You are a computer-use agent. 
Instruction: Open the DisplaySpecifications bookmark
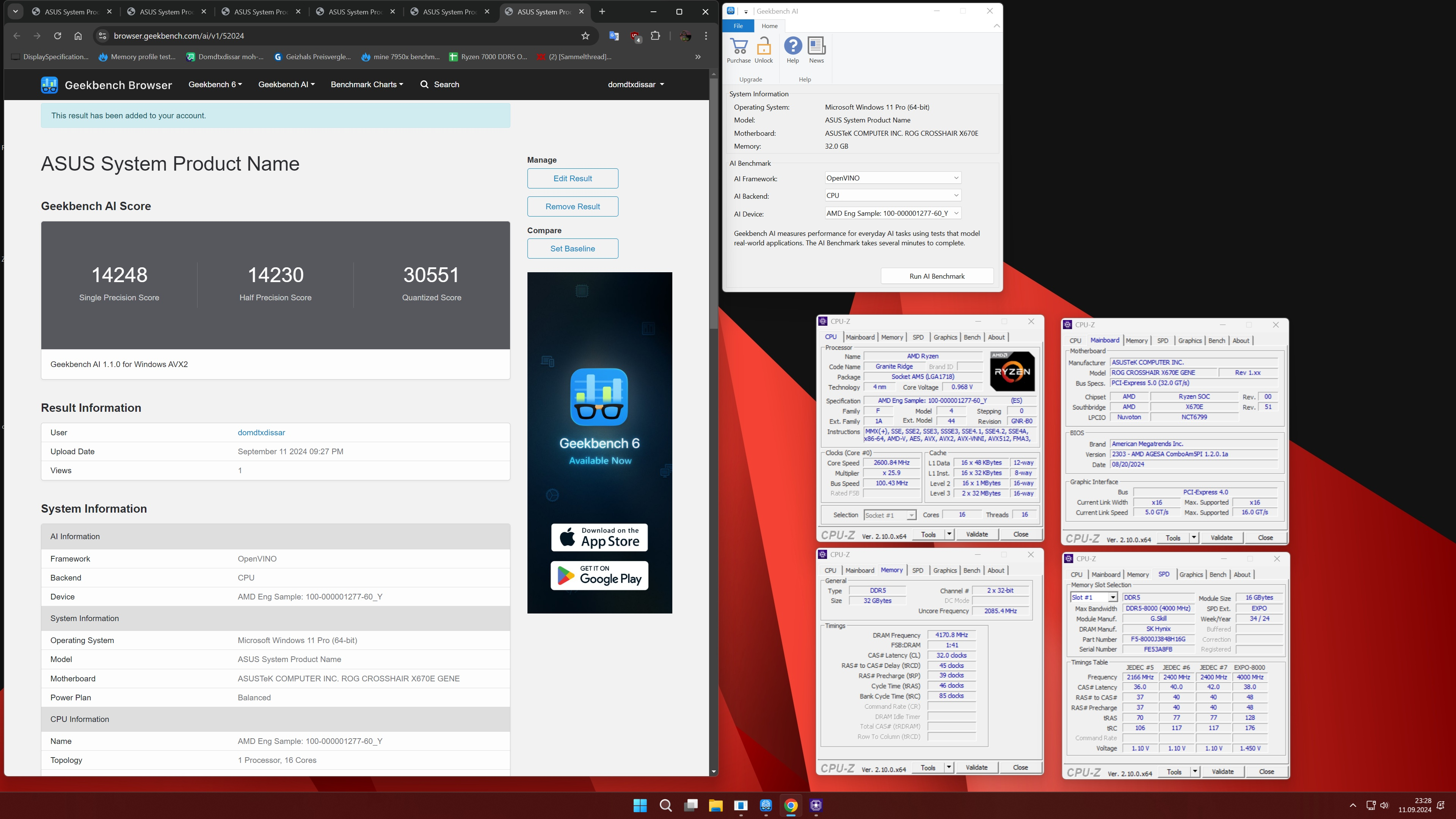point(50,56)
